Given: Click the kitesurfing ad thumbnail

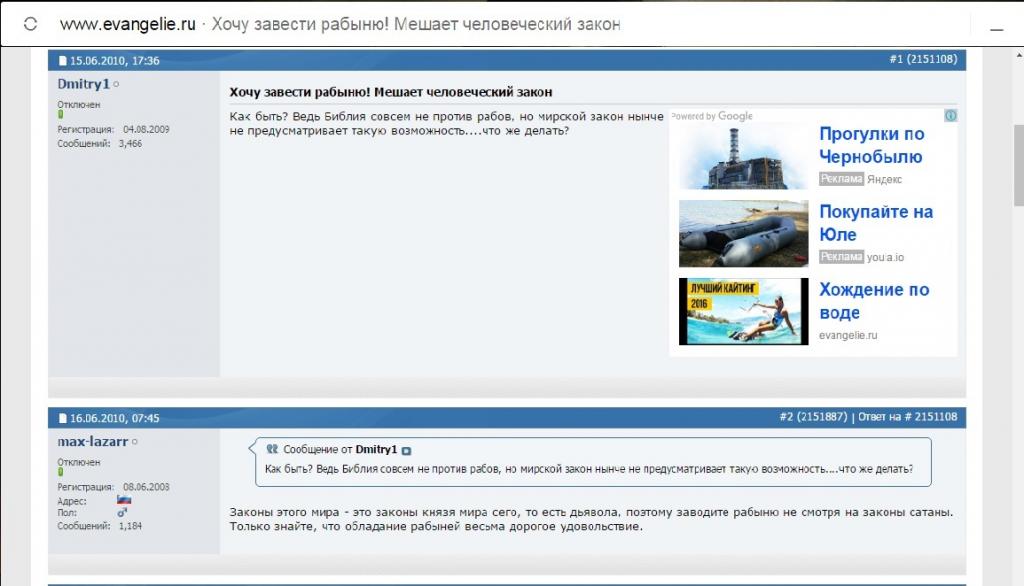Looking at the screenshot, I should [743, 312].
